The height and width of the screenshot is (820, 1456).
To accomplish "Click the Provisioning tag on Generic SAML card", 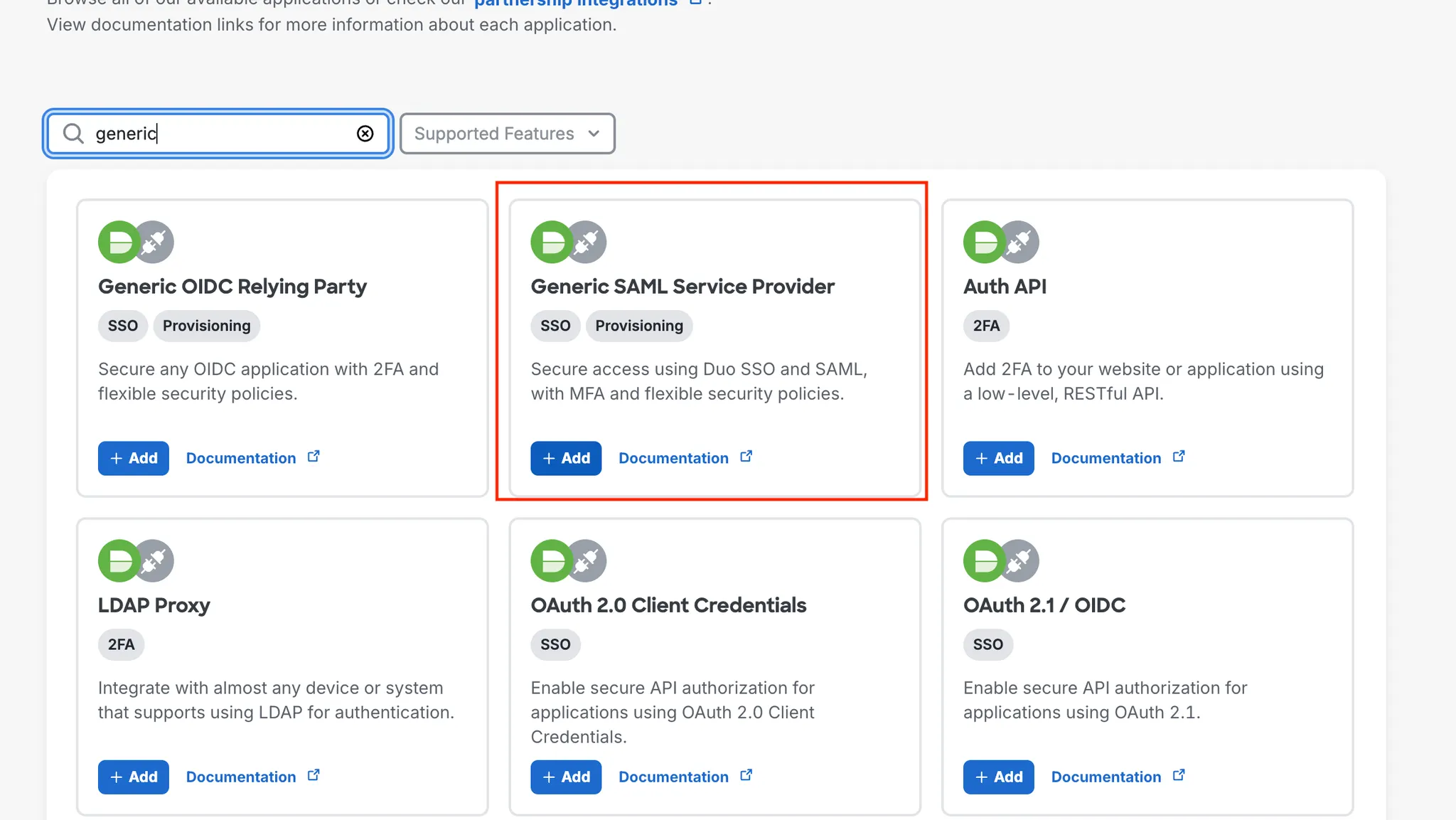I will [638, 326].
